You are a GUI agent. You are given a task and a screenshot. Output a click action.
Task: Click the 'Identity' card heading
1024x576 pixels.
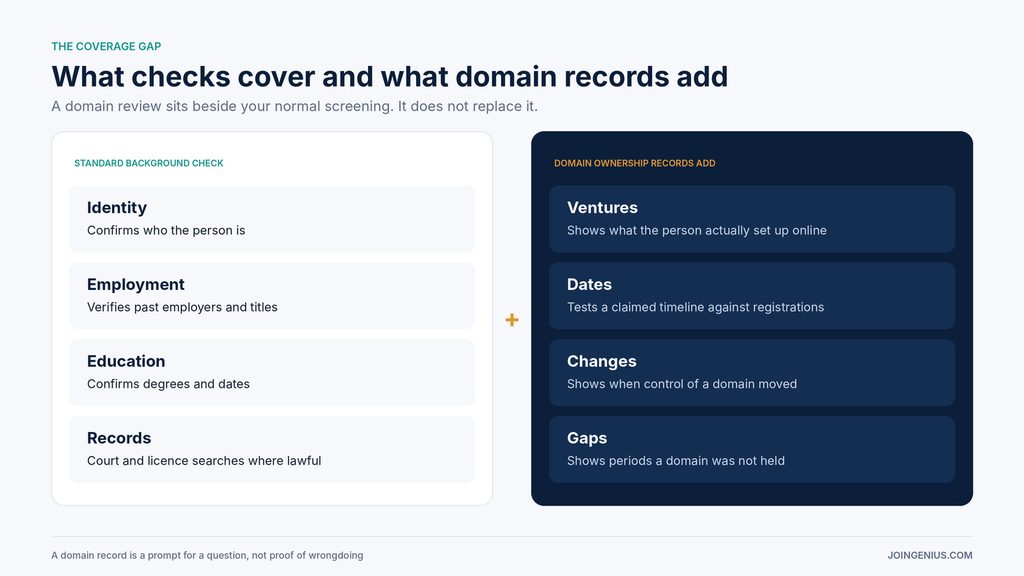(117, 208)
